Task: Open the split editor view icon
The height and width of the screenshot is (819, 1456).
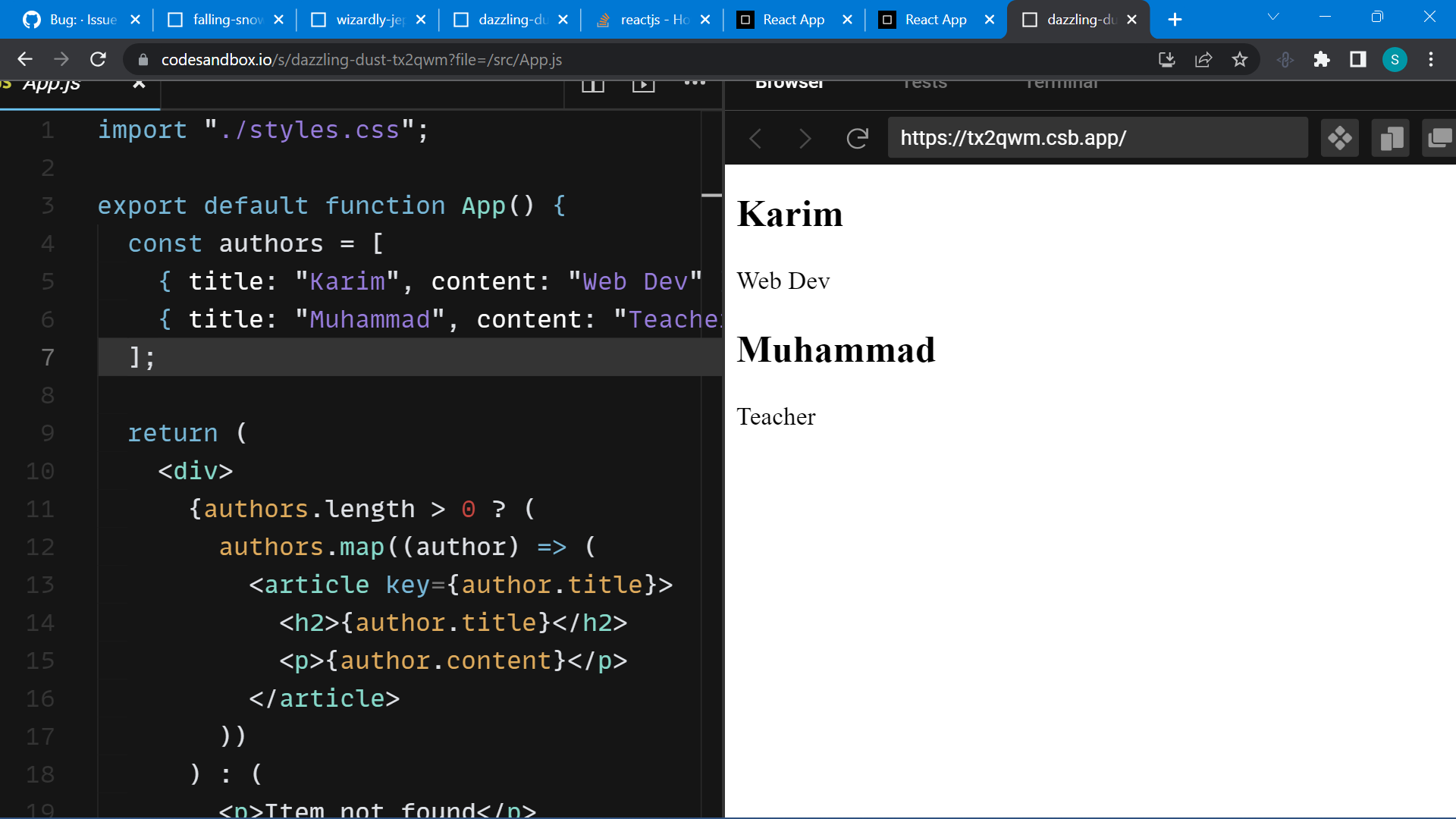Action: pos(593,83)
